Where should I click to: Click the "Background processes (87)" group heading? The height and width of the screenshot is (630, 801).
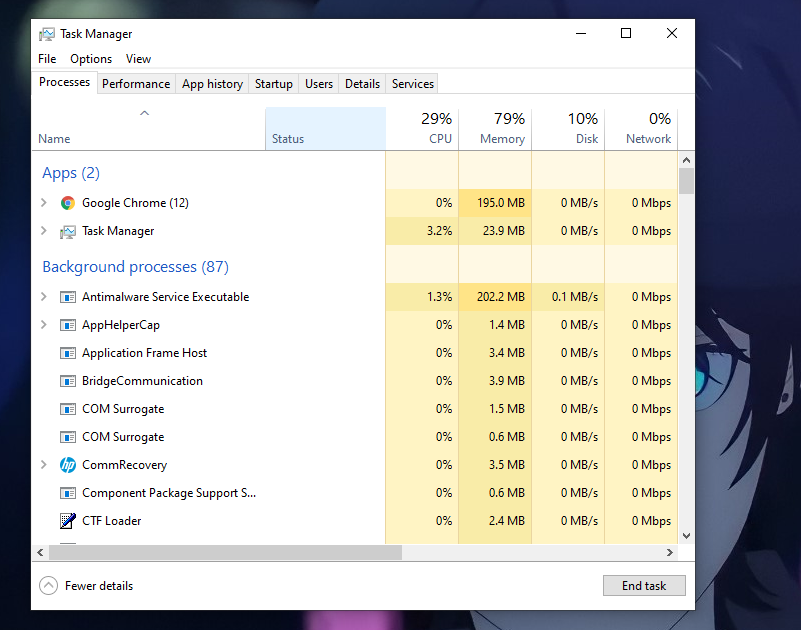tap(135, 267)
